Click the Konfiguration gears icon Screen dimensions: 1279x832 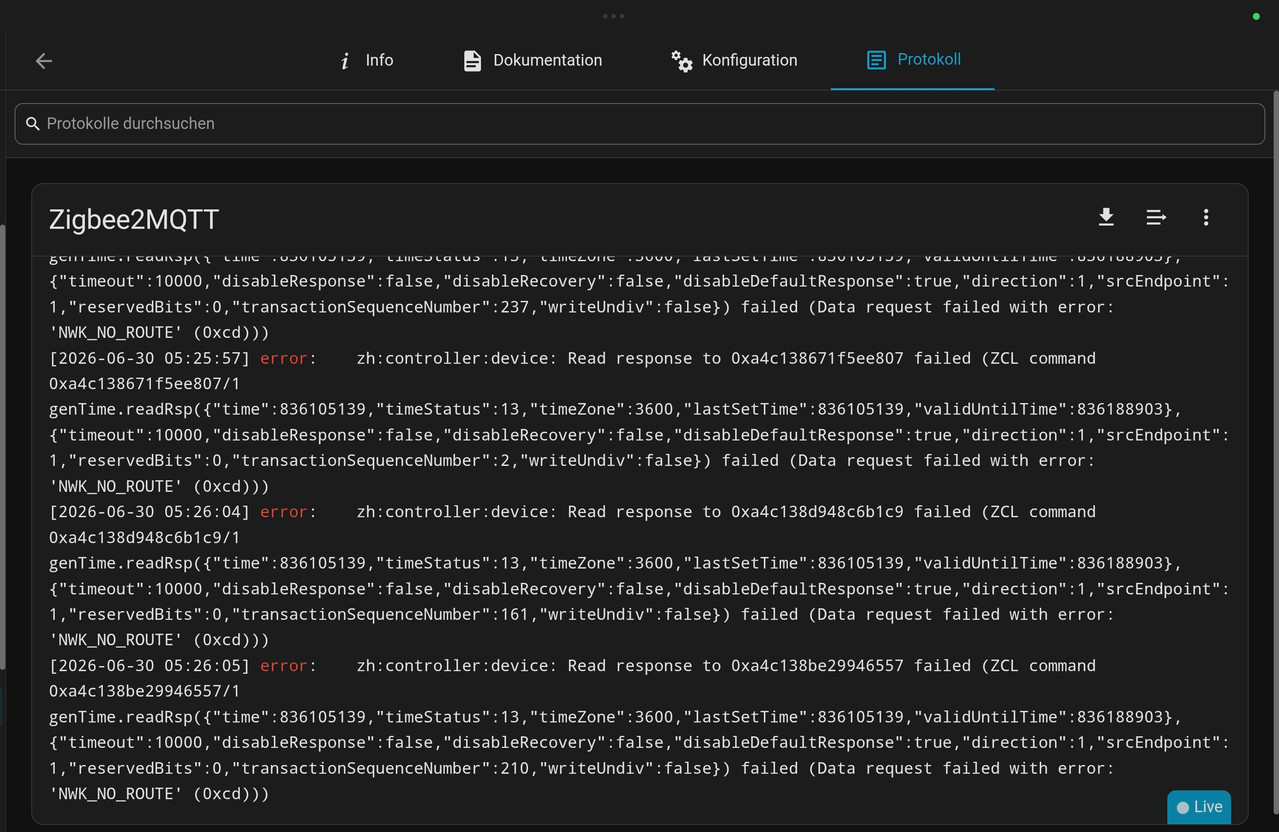682,61
